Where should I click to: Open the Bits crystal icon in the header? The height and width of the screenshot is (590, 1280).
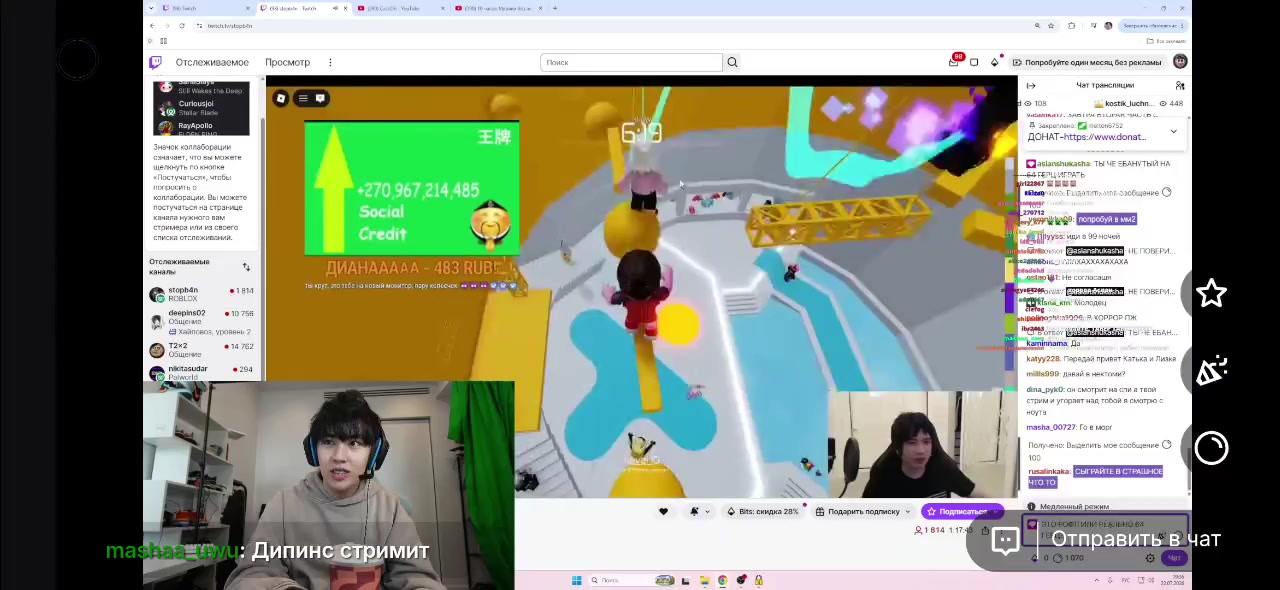(994, 62)
